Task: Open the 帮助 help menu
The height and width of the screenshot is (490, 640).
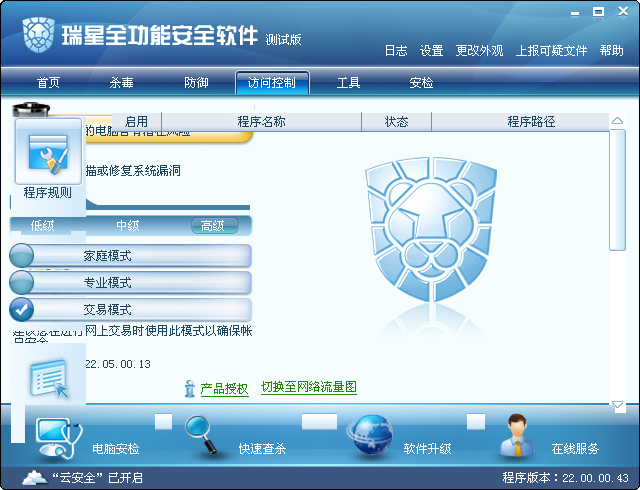Action: [611, 51]
